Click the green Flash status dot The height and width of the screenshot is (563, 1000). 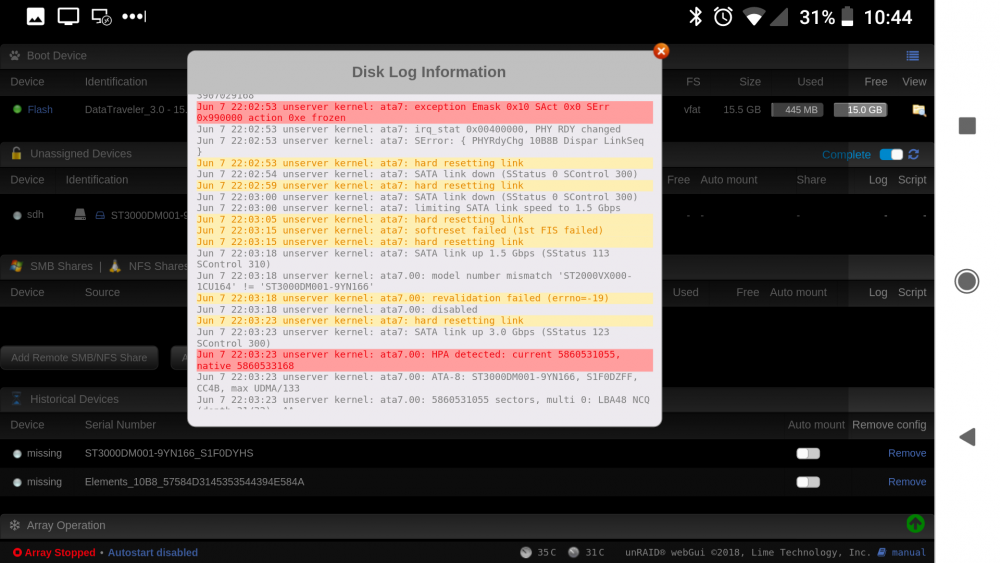tap(17, 110)
